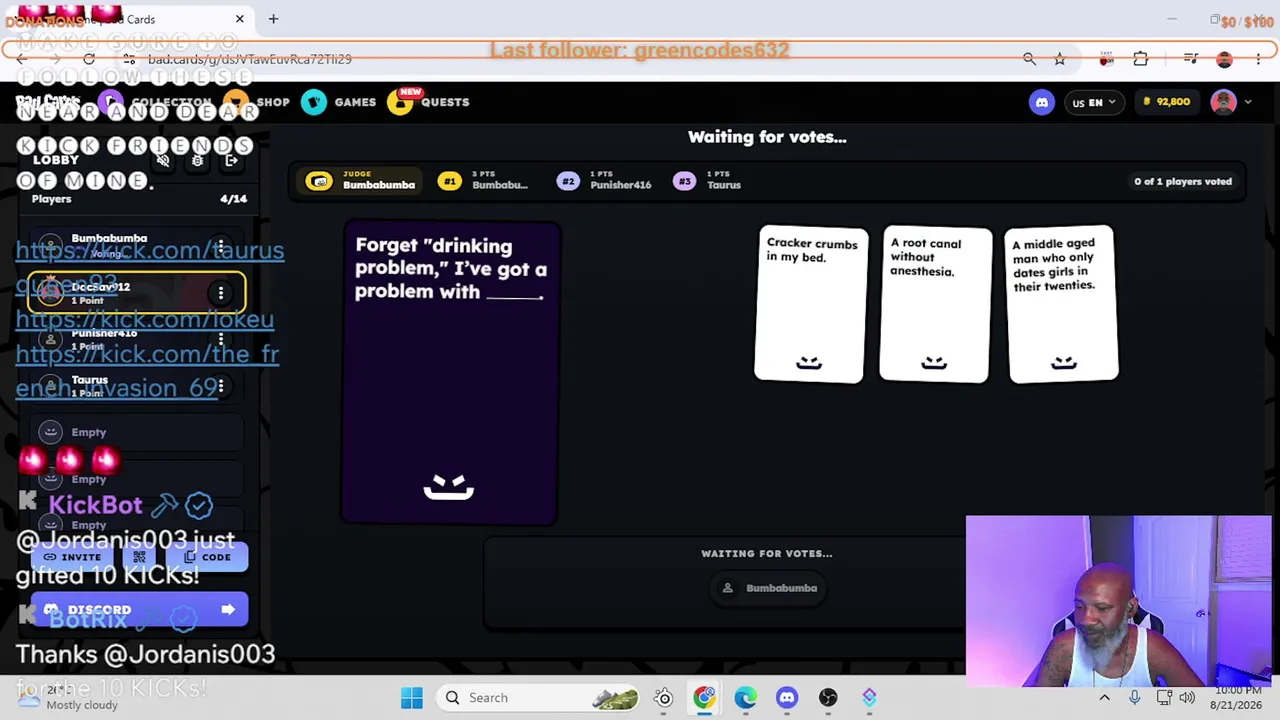Bookmark this page with the star icon
The image size is (1280, 720).
pos(1060,59)
